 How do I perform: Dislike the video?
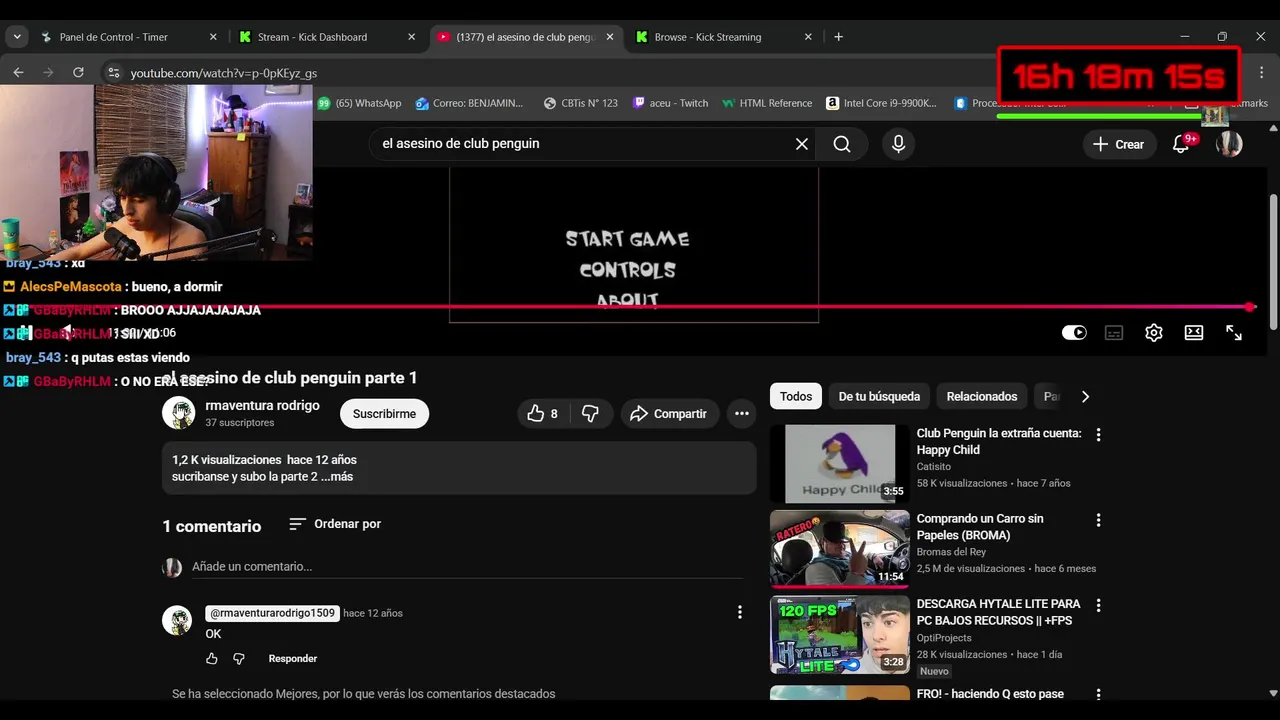(x=590, y=414)
